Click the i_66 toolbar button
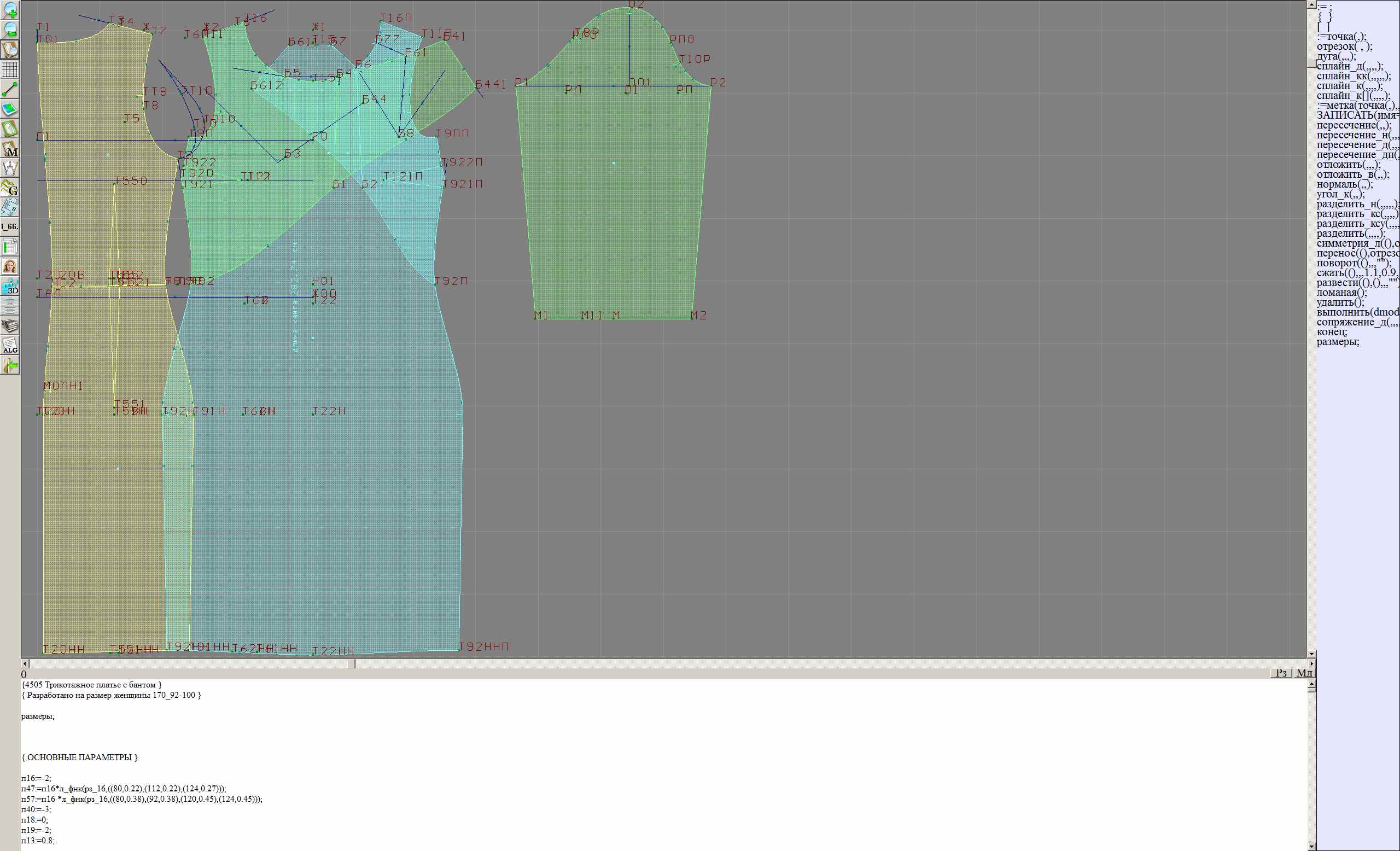 pos(10,226)
